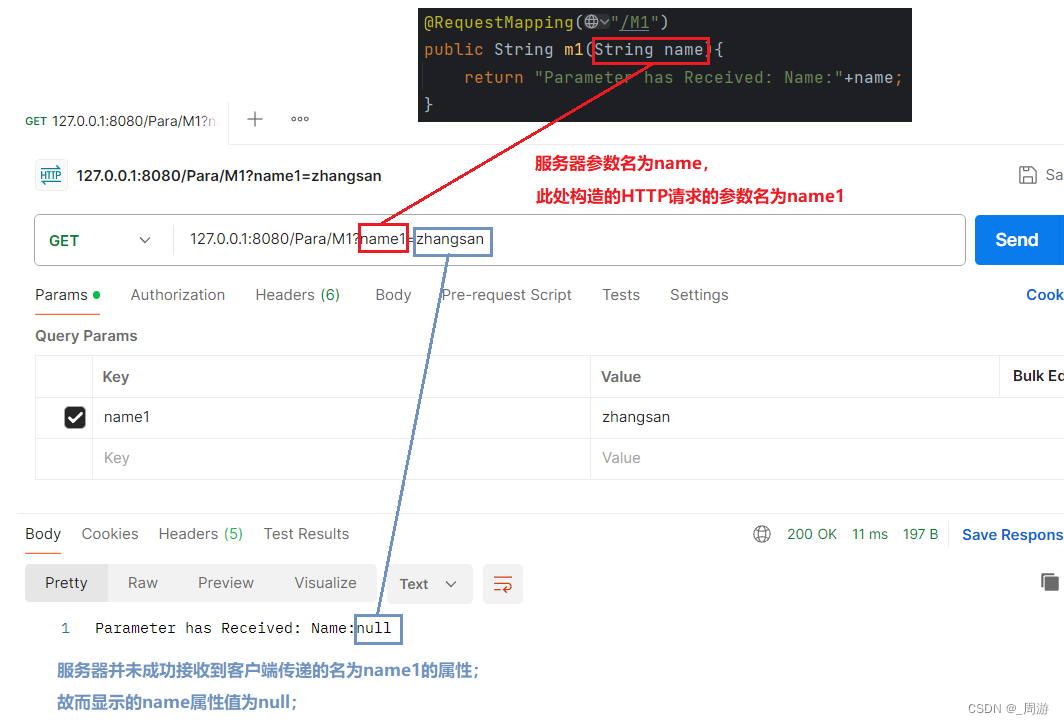Open the request Settings tab
1064x724 pixels.
coord(699,295)
